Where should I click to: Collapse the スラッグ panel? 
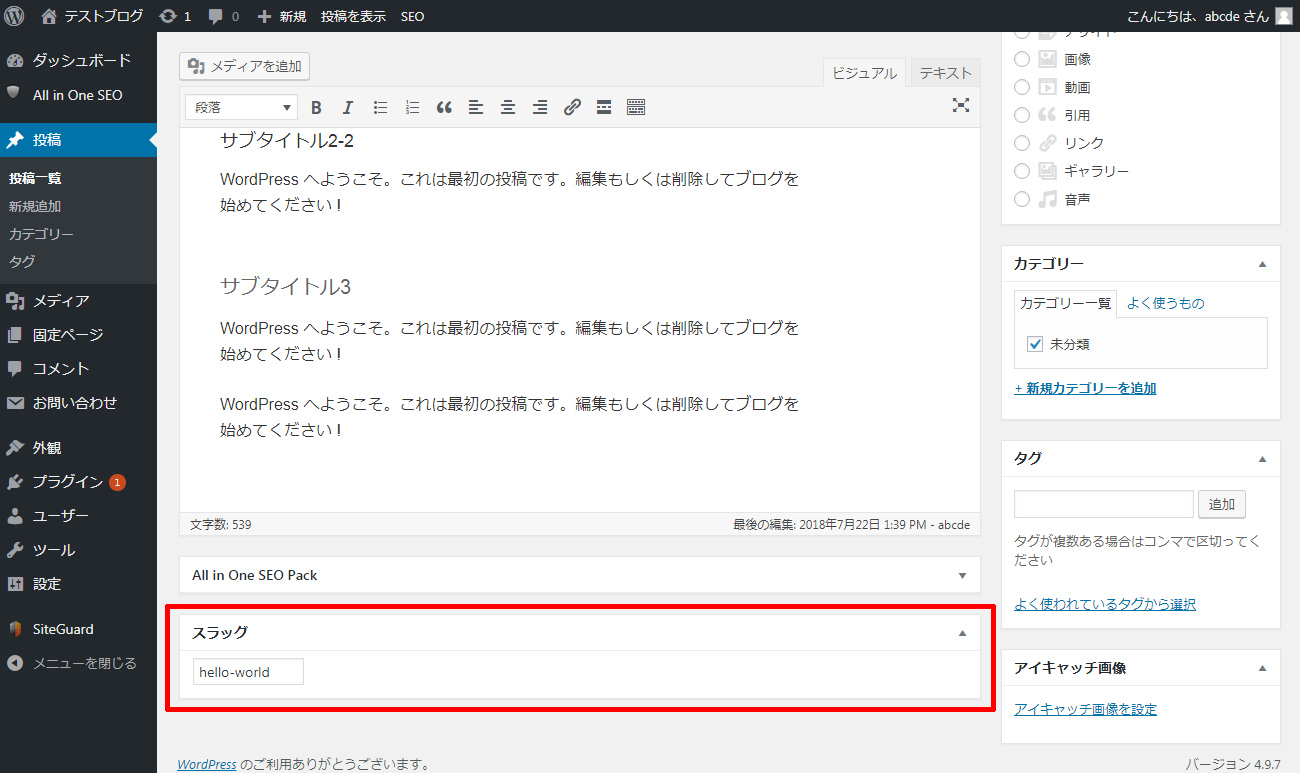[962, 633]
